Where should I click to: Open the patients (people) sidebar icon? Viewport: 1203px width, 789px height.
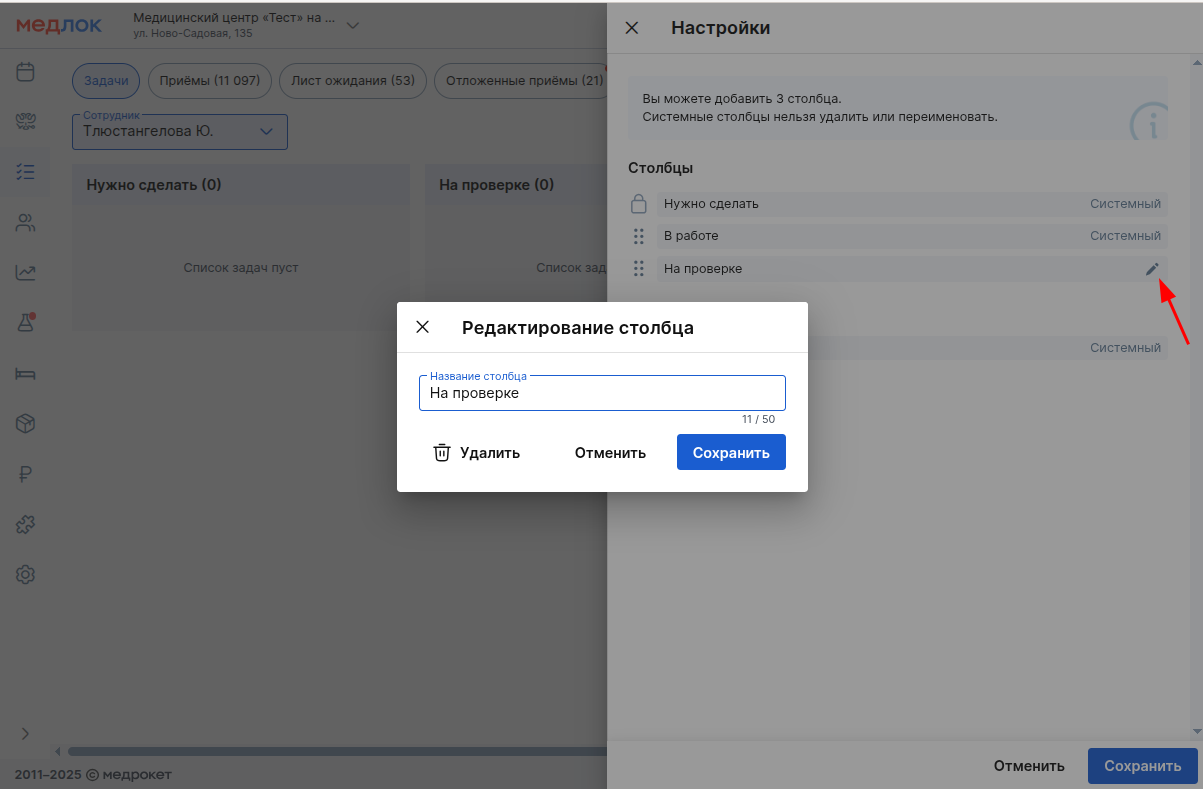[x=26, y=223]
